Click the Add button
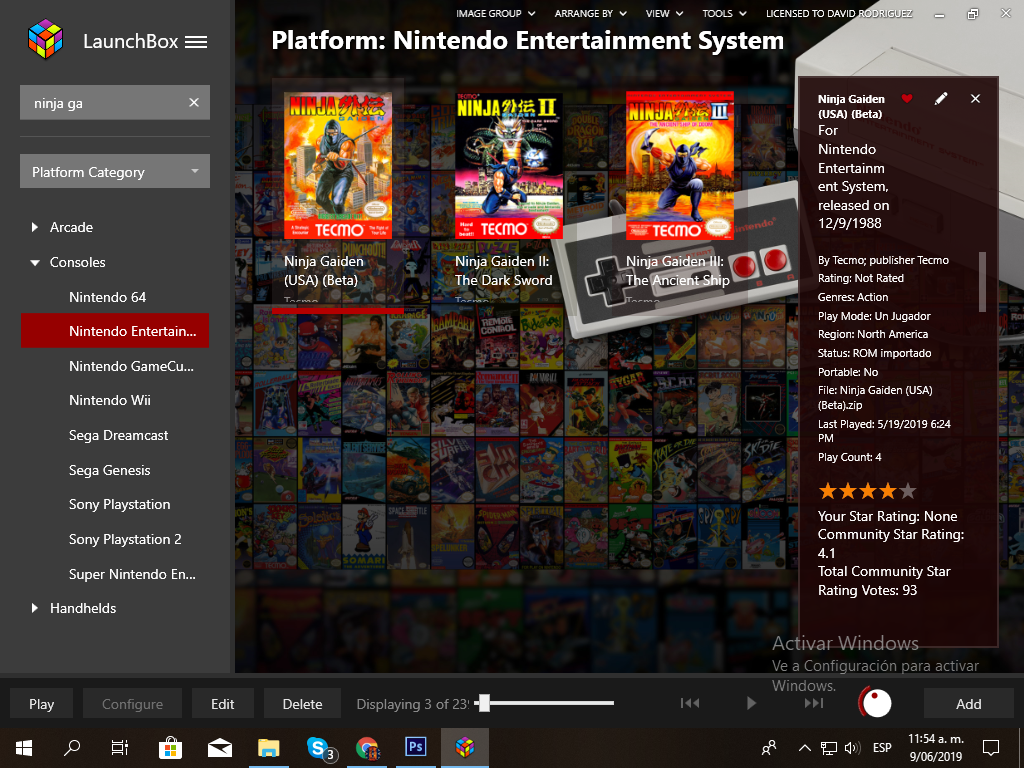The width and height of the screenshot is (1024, 768). pyautogui.click(x=968, y=704)
